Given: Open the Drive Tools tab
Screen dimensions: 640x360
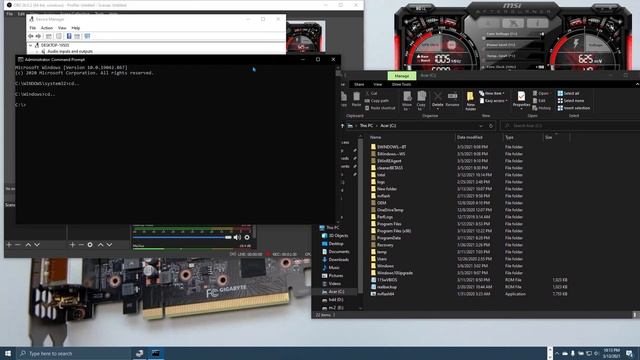Looking at the screenshot, I should [402, 84].
